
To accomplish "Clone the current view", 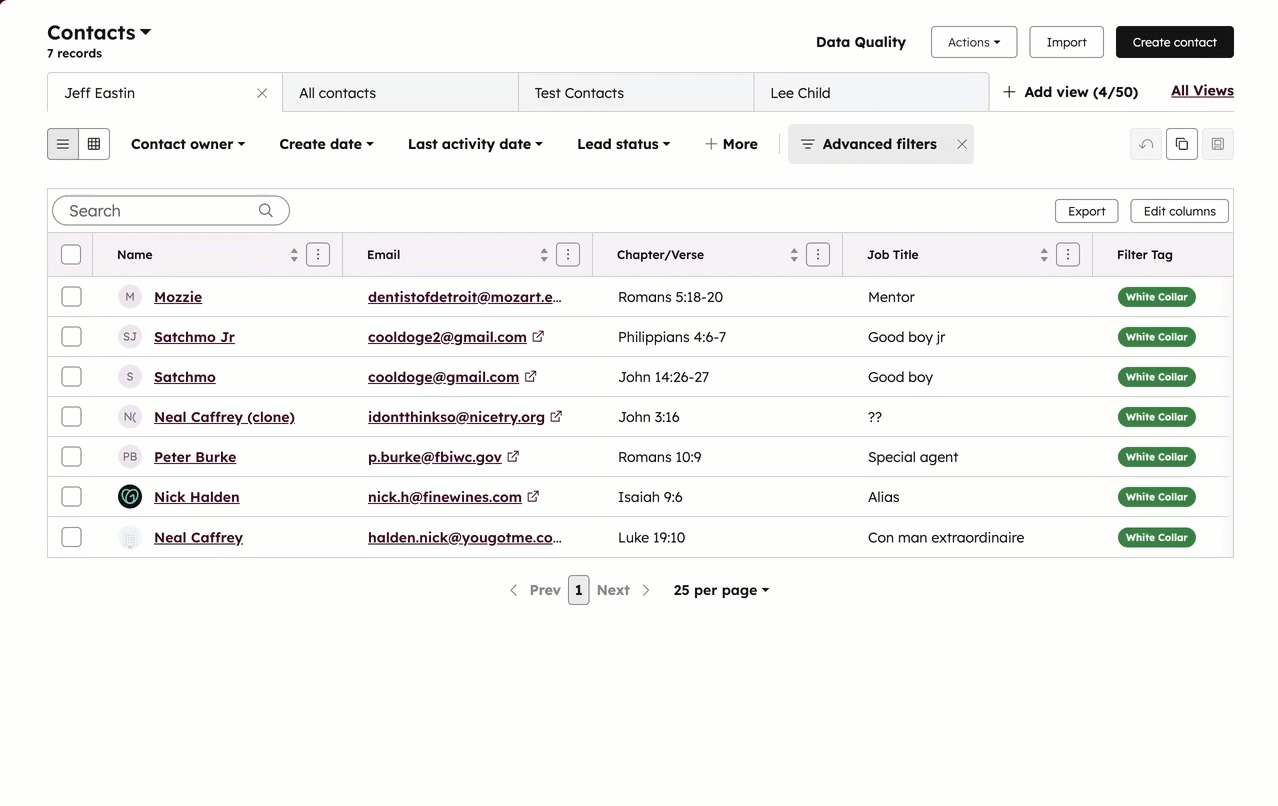I will coord(1181,143).
